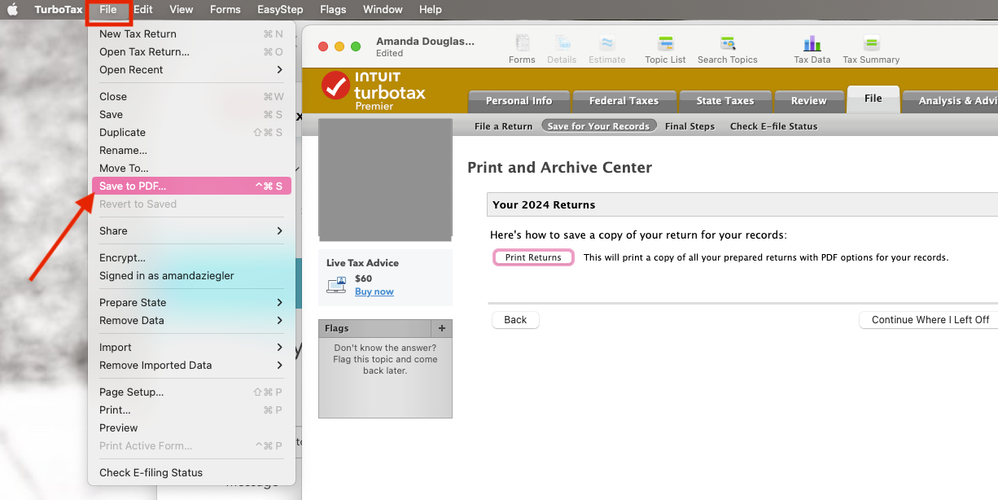Choose Save in the File menu
Viewport: 998px width, 500px height.
click(x=192, y=115)
